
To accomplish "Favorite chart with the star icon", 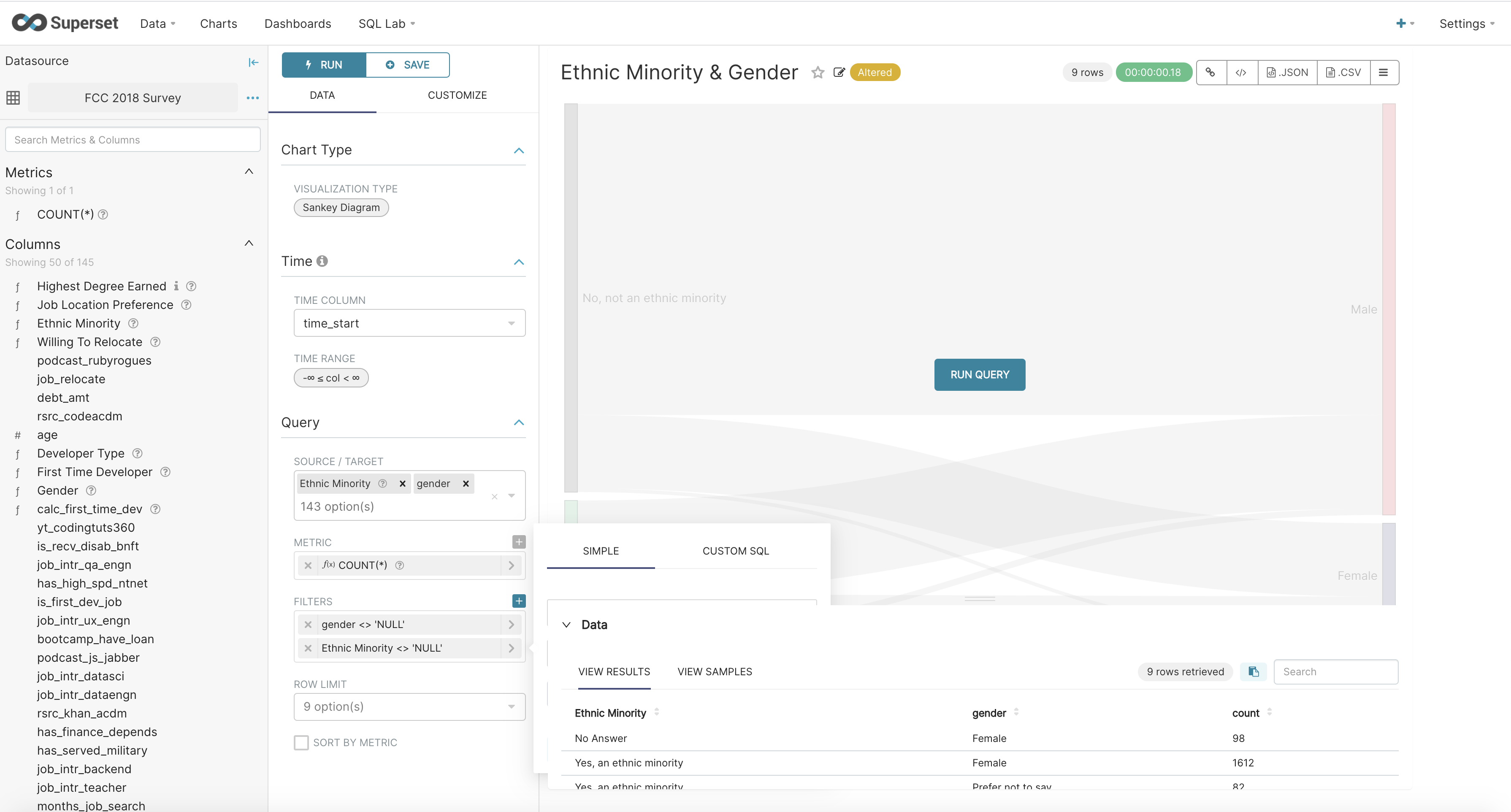I will click(818, 72).
